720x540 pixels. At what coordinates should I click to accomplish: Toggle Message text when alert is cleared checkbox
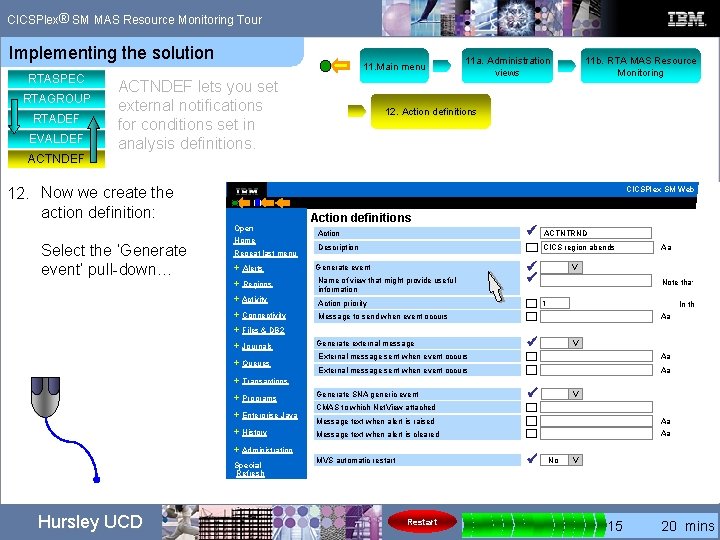531,433
